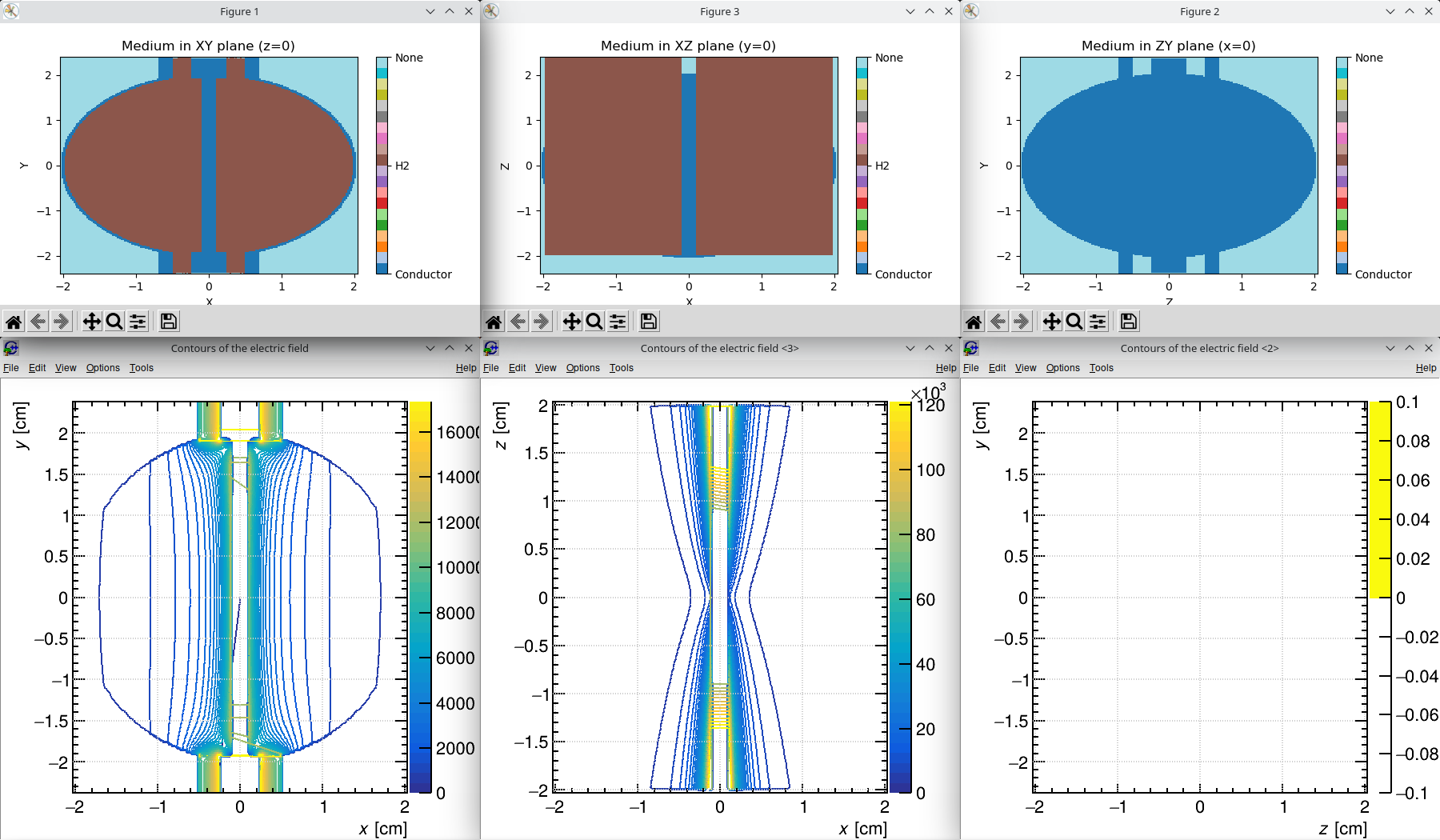Open the File menu in first contours window
This screenshot has height=840, width=1440.
(11, 368)
